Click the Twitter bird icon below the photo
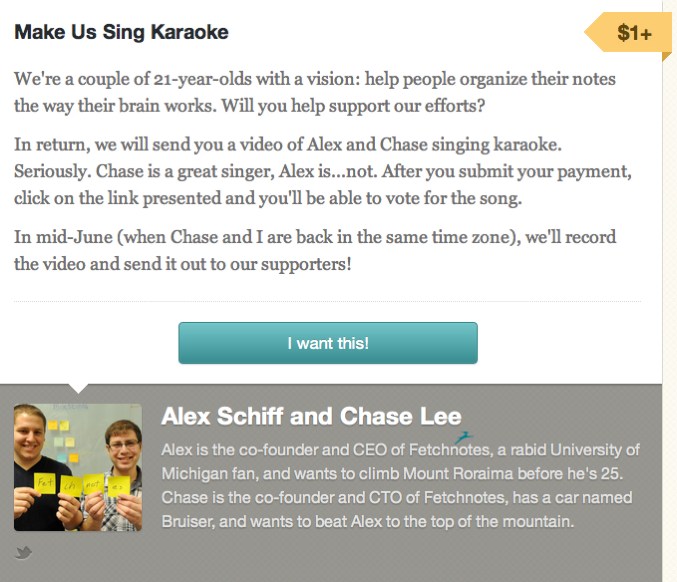The image size is (677, 582). point(24,553)
